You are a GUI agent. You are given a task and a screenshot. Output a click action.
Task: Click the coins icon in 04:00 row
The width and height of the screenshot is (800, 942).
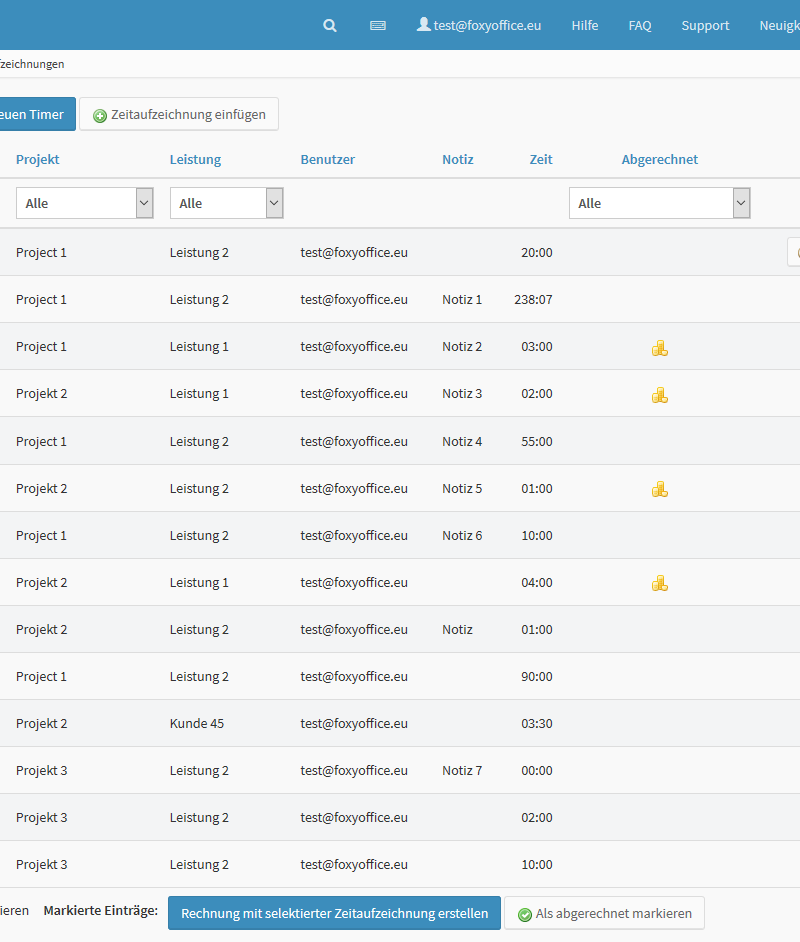tap(659, 583)
